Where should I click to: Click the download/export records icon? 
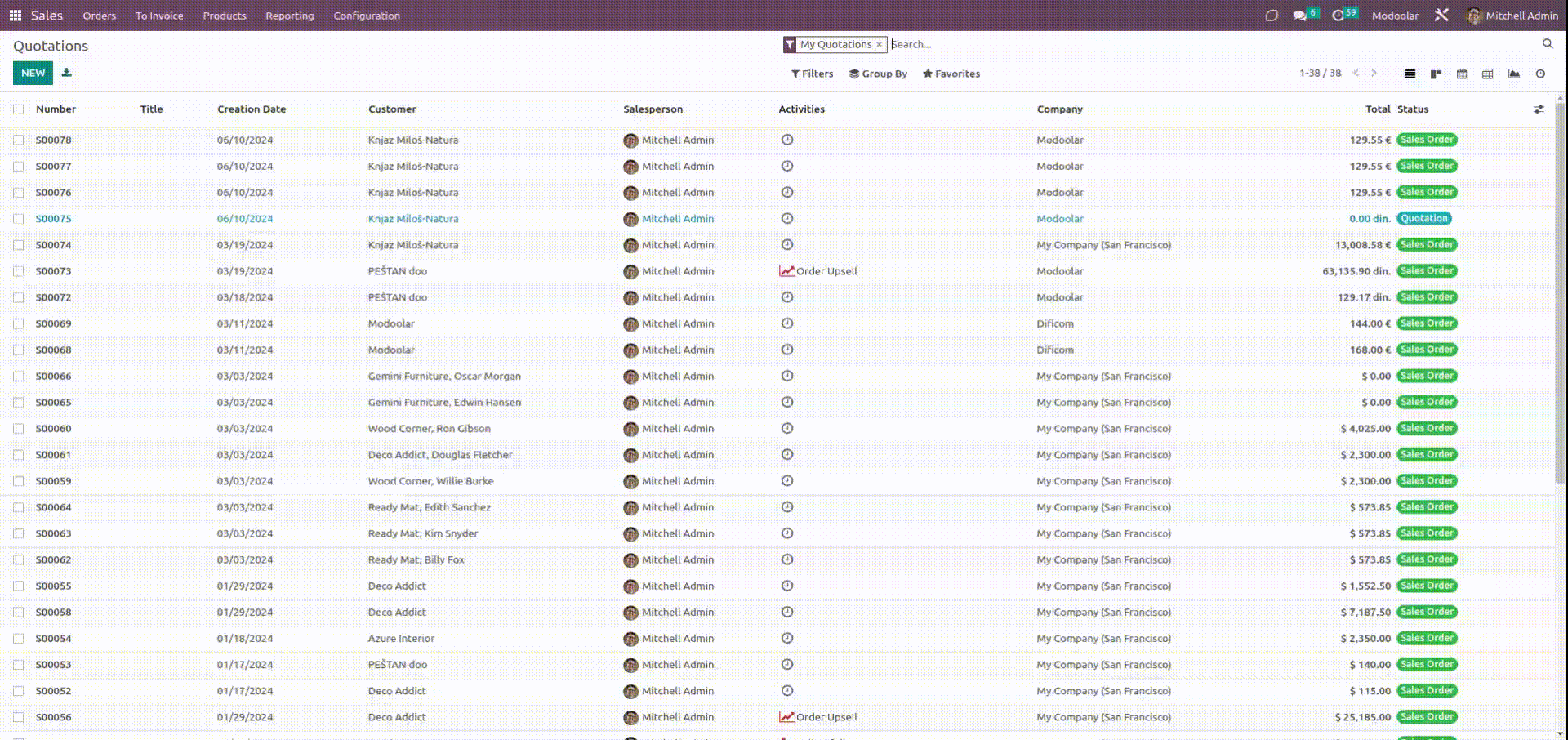[67, 73]
